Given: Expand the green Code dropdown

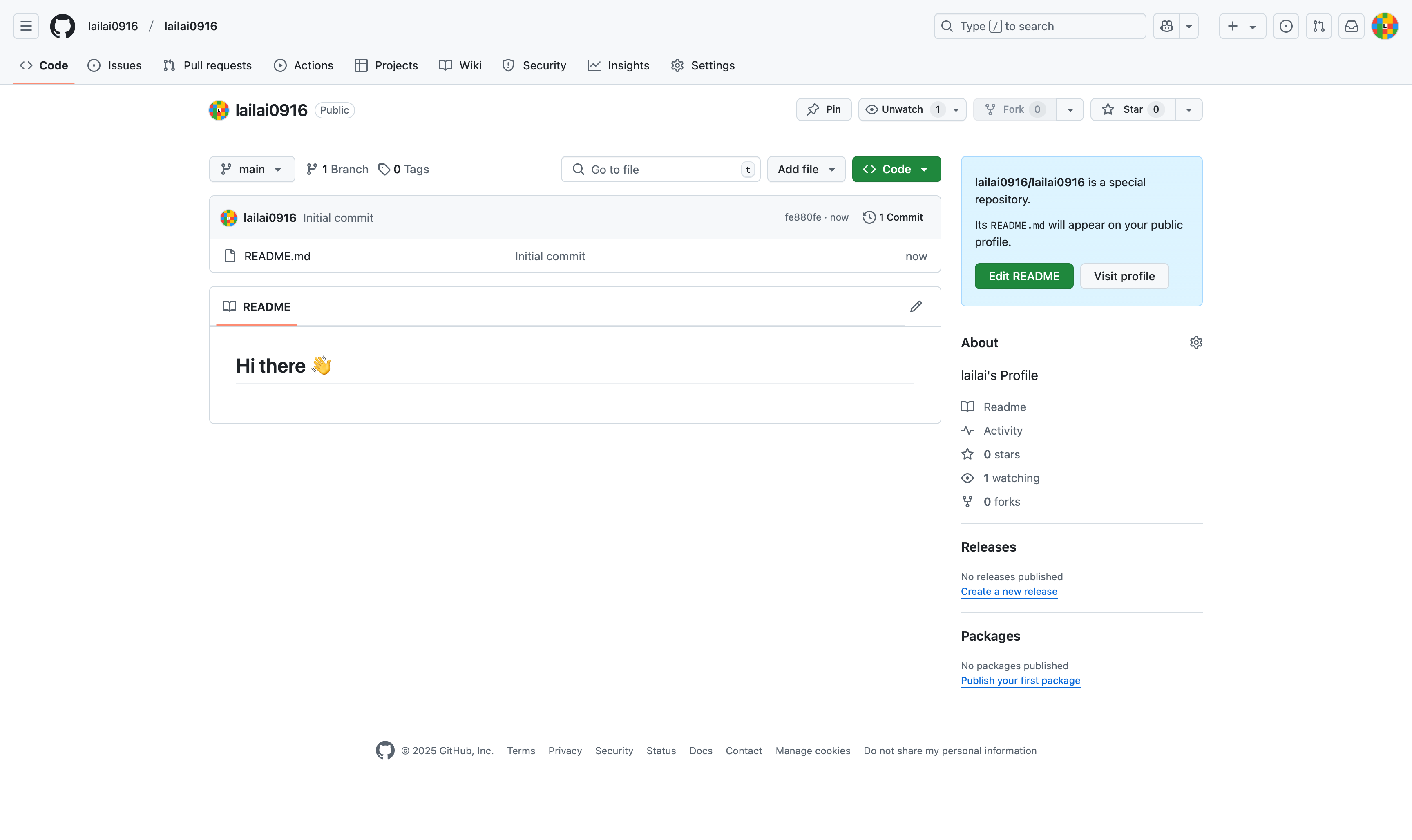Looking at the screenshot, I should click(x=896, y=169).
